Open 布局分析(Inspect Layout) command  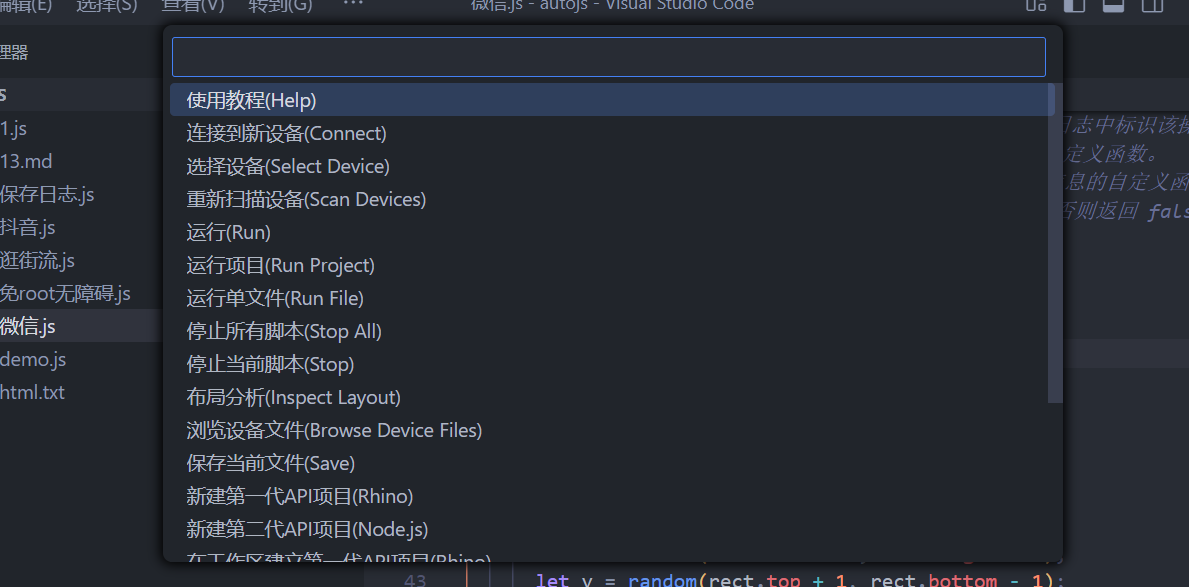point(612,397)
